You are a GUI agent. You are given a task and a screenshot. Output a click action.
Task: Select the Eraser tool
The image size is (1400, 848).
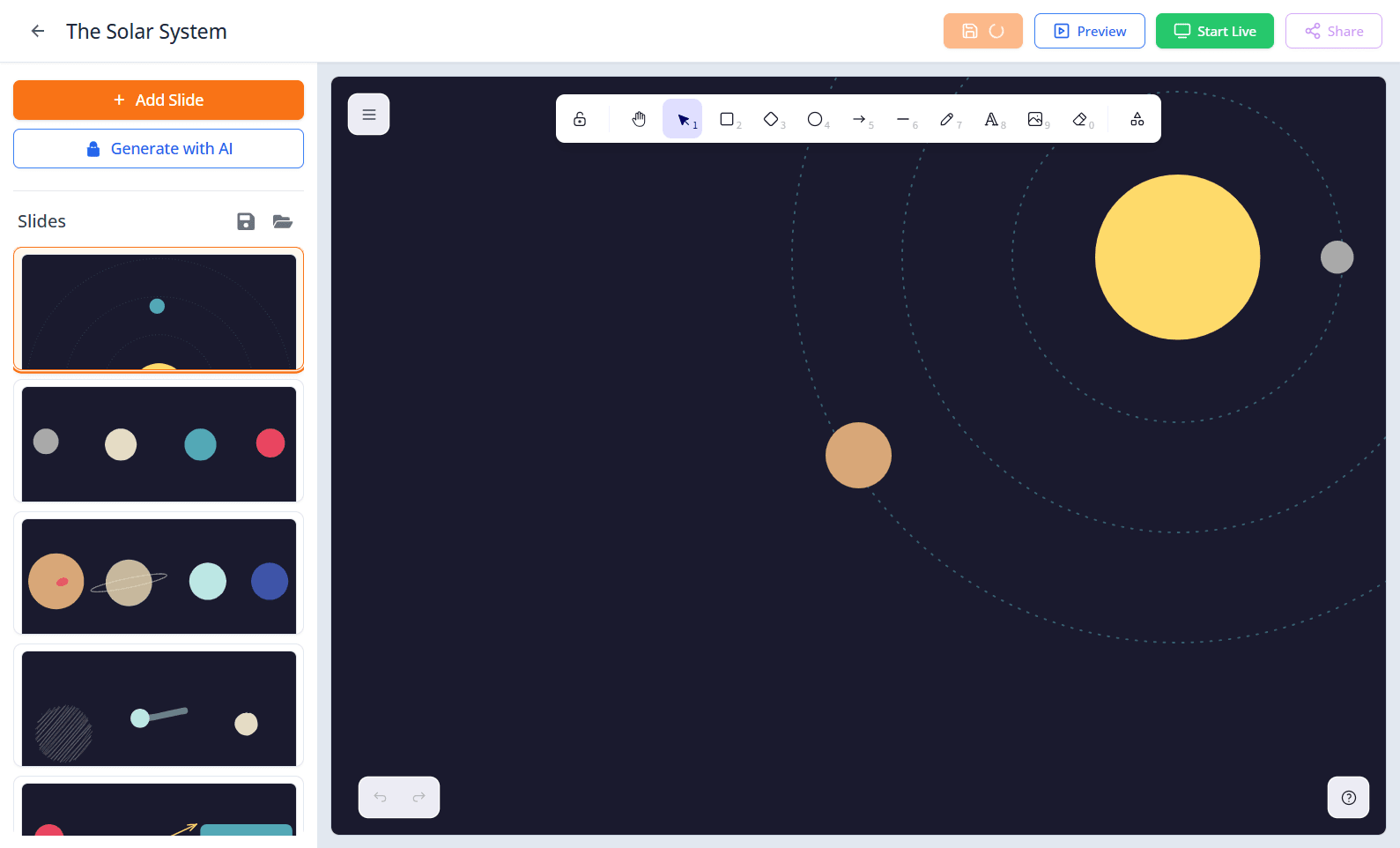point(1079,119)
